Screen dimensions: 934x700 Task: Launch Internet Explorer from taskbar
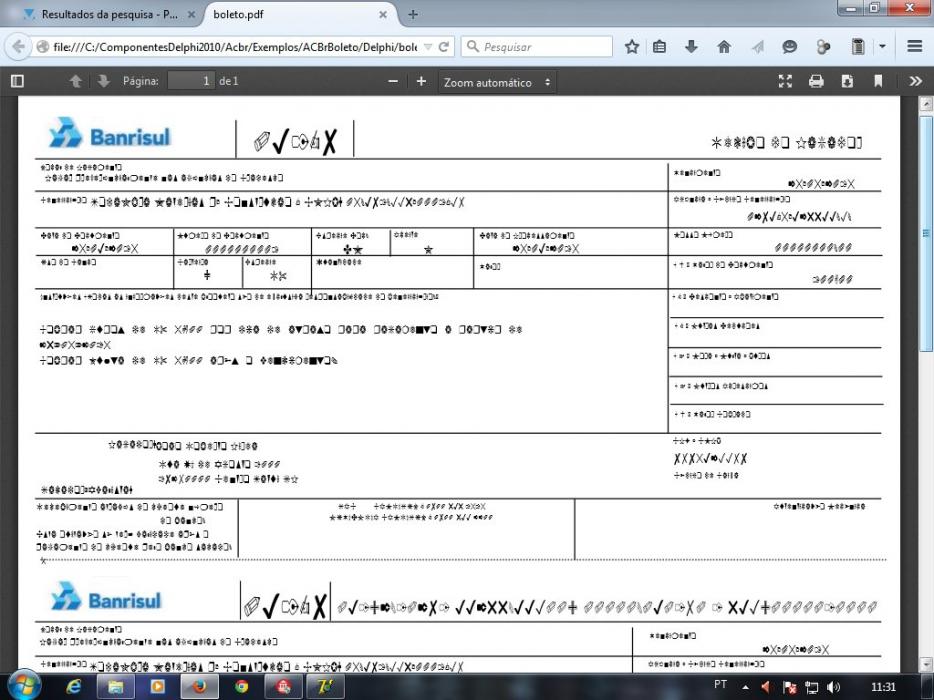click(x=74, y=687)
